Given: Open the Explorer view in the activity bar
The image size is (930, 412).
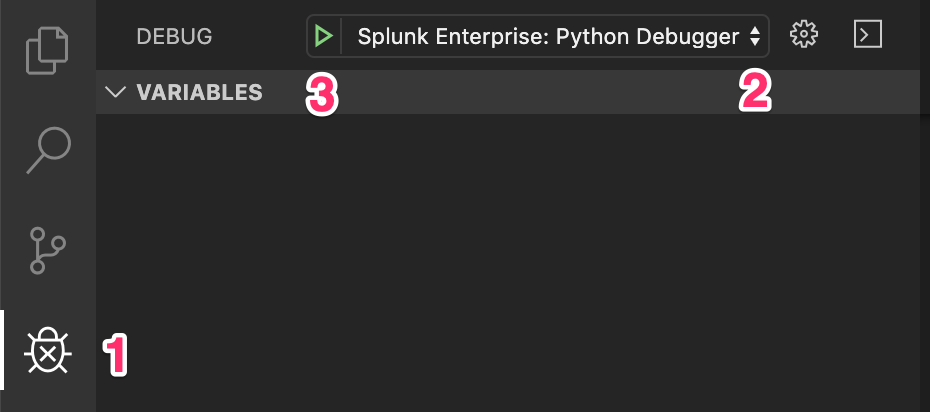Looking at the screenshot, I should 48,49.
